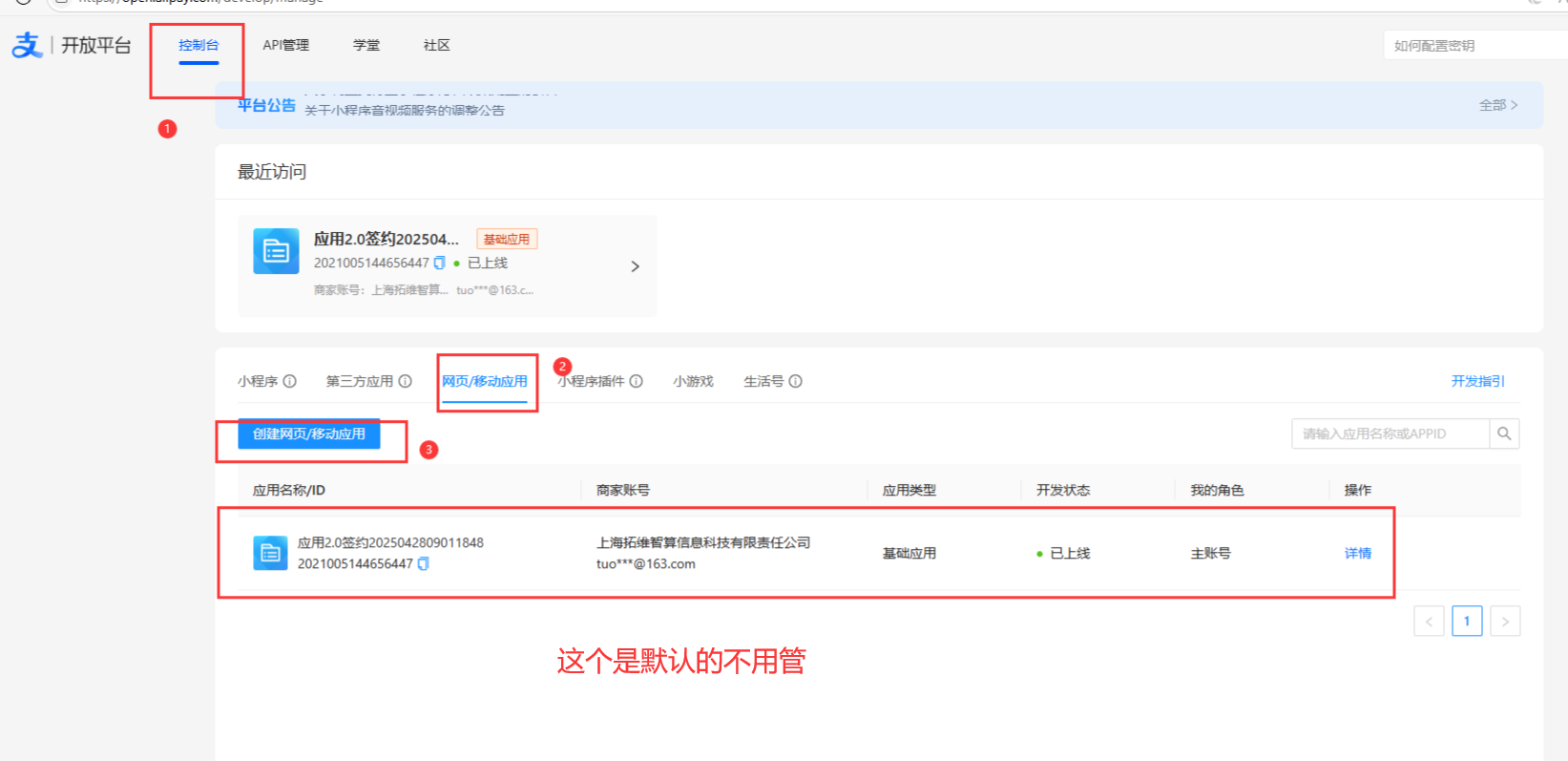Click the 平台公告 label
The image size is (1568, 761).
(x=266, y=105)
